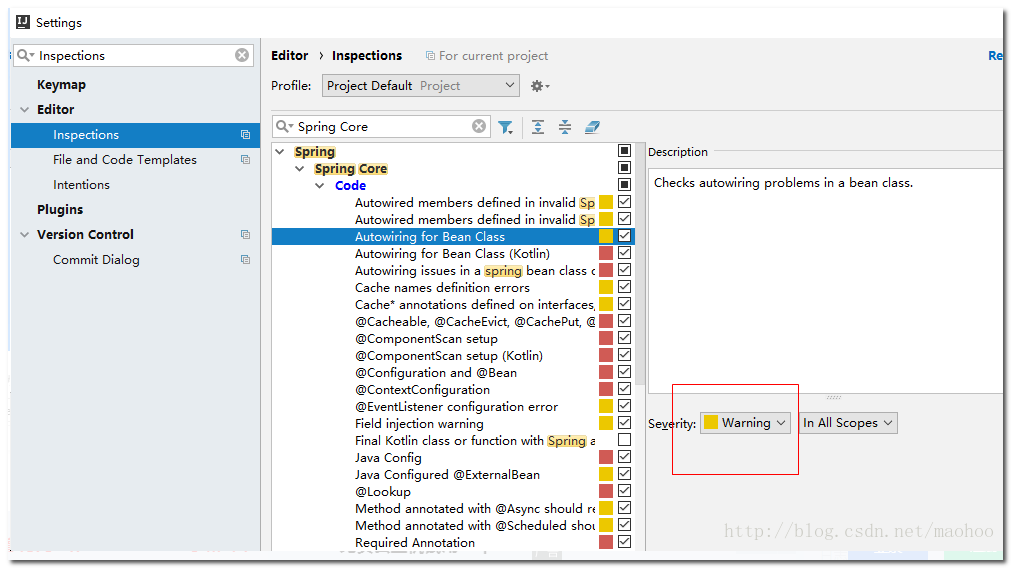Select Method annotated with @Scheduled inspection
The width and height of the screenshot is (1011, 568).
point(475,525)
